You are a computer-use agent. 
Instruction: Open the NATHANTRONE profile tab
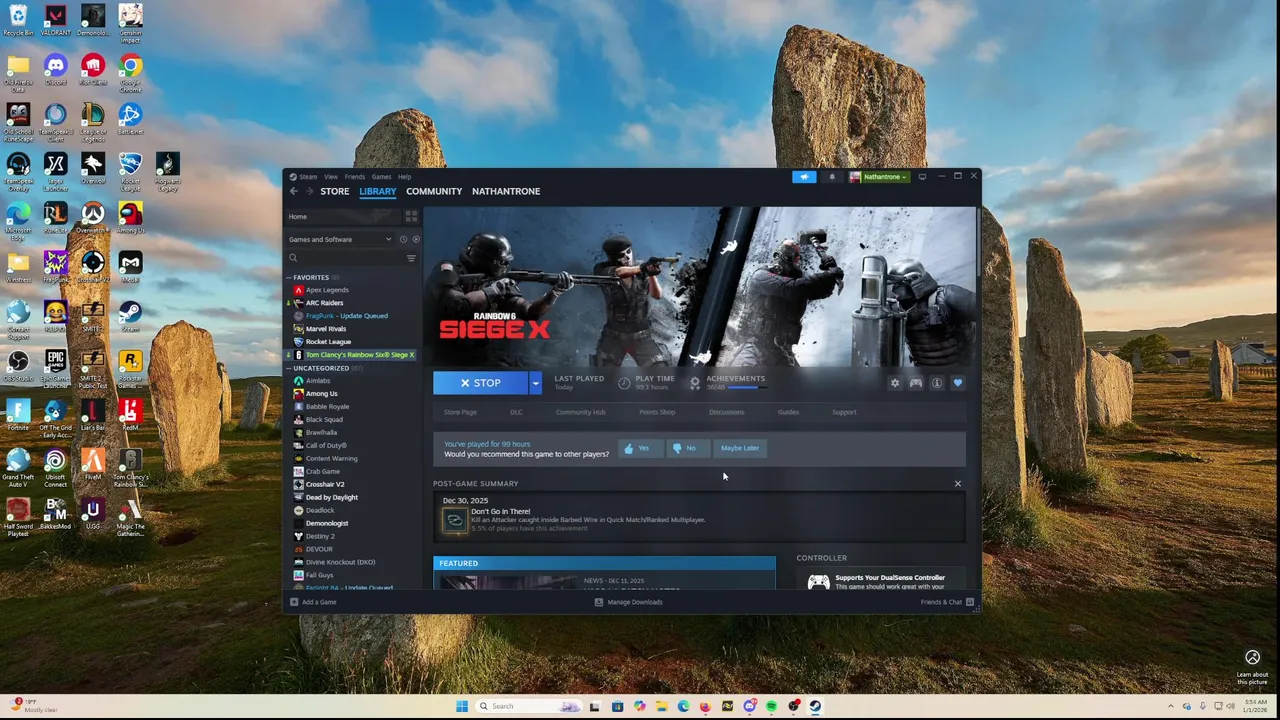(506, 191)
